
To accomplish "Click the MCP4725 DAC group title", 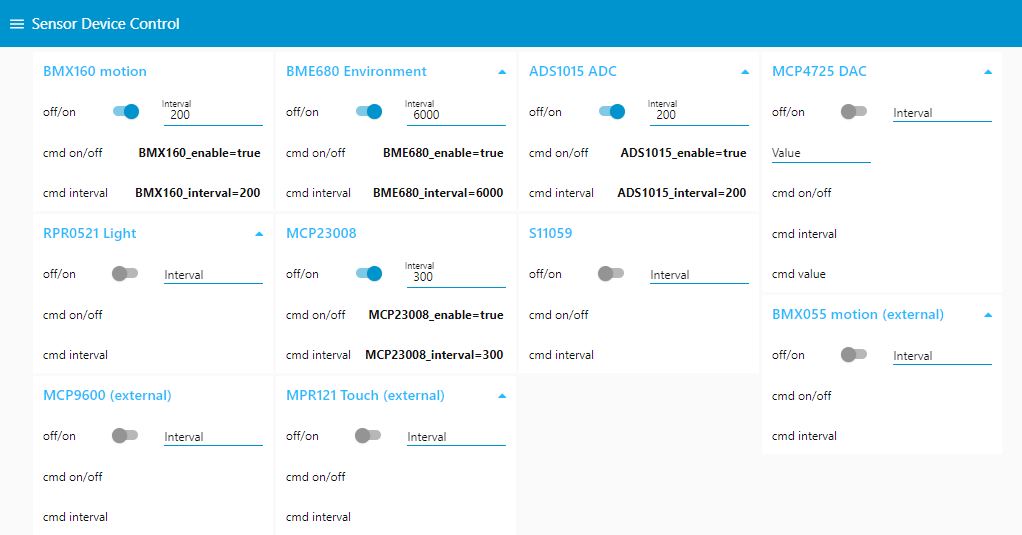I will (819, 71).
